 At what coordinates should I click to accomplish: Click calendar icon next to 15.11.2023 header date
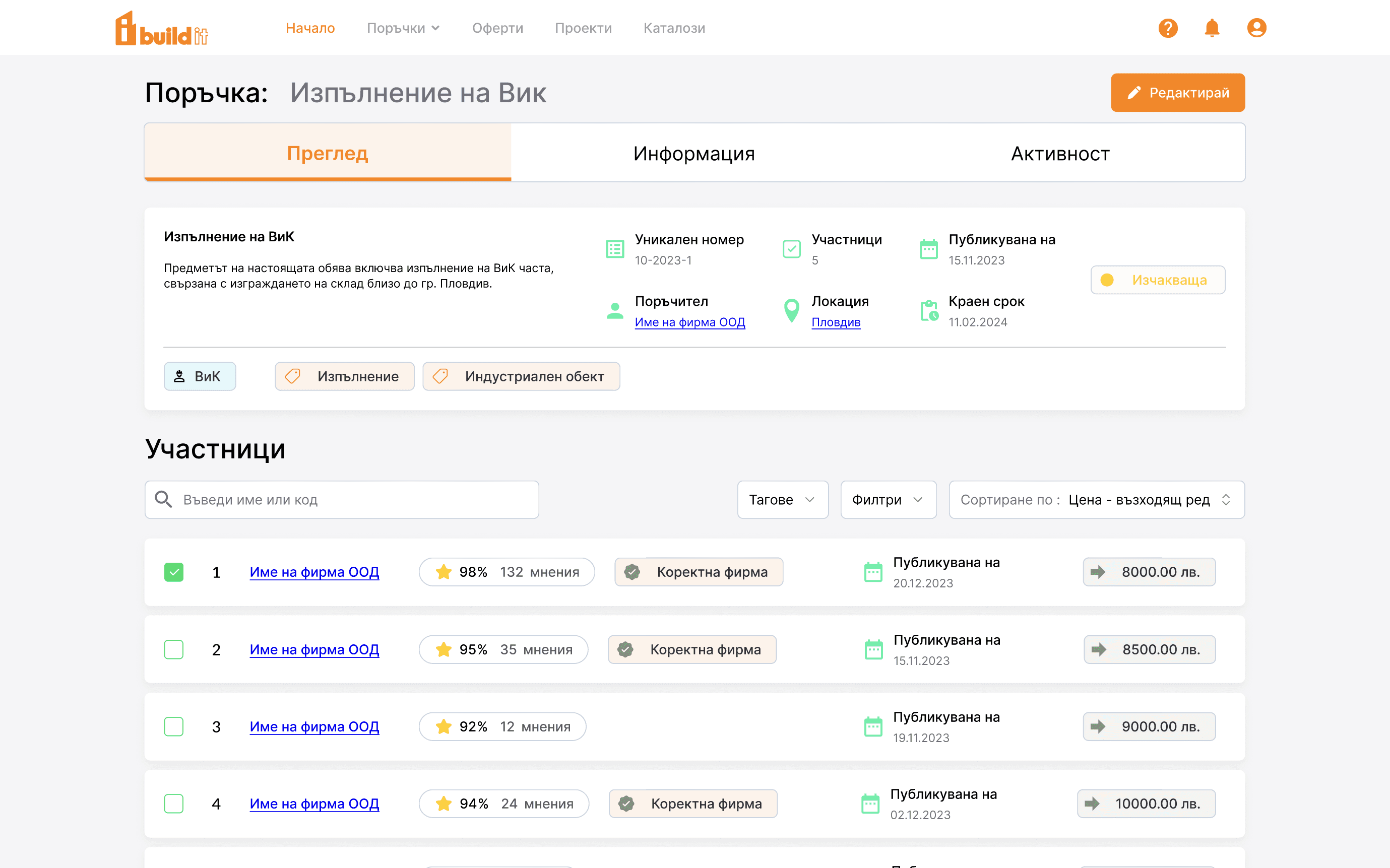pyautogui.click(x=929, y=249)
